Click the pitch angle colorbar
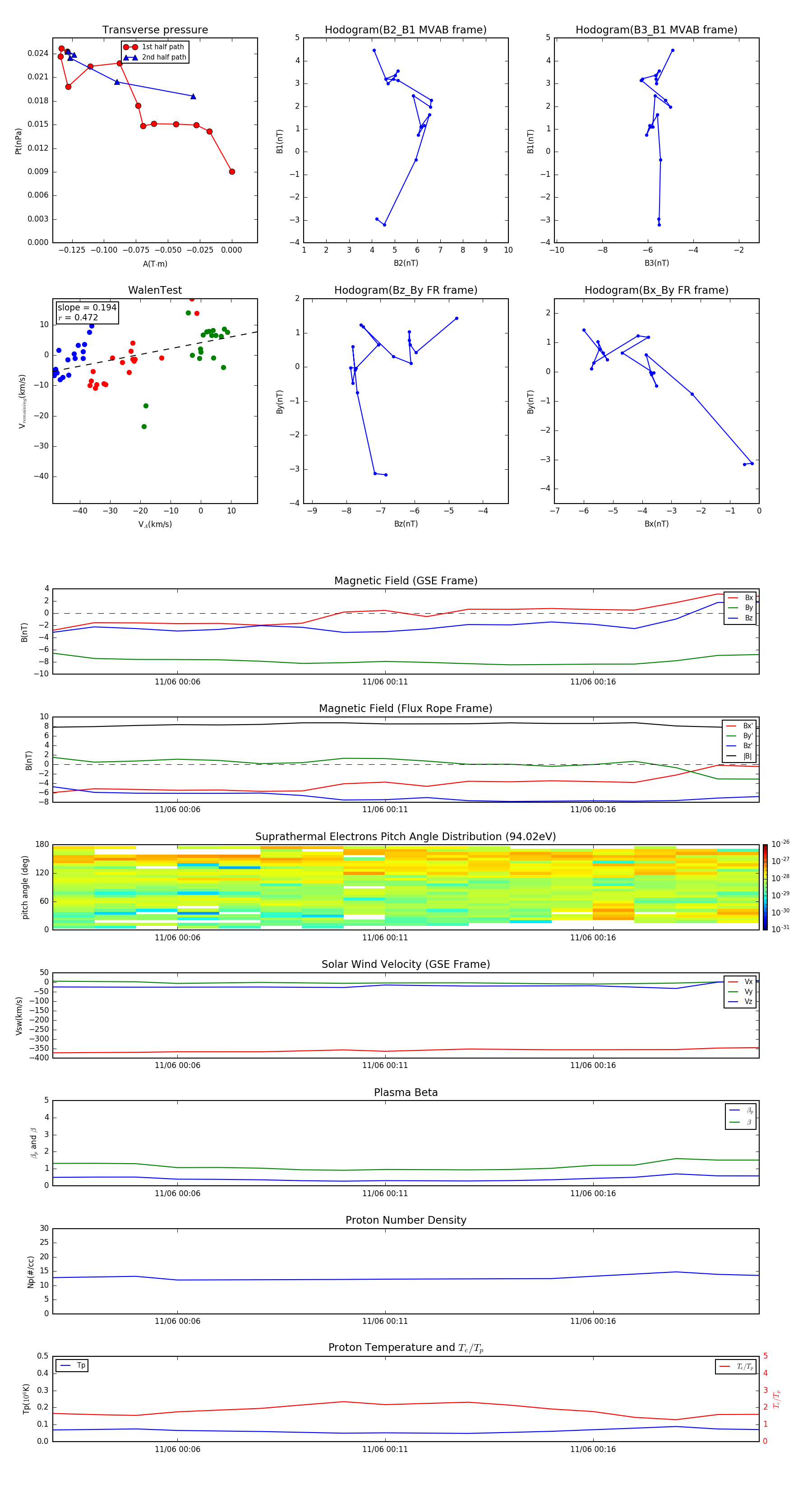This screenshot has width=812, height=1489. [765, 887]
